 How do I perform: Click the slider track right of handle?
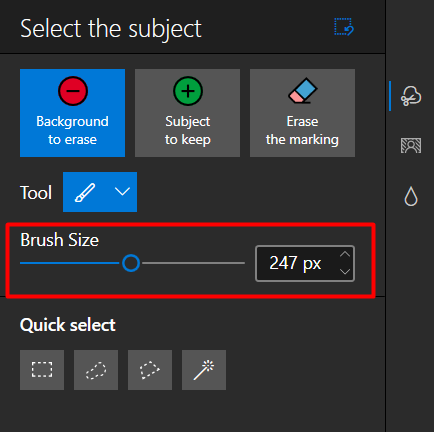click(x=193, y=263)
